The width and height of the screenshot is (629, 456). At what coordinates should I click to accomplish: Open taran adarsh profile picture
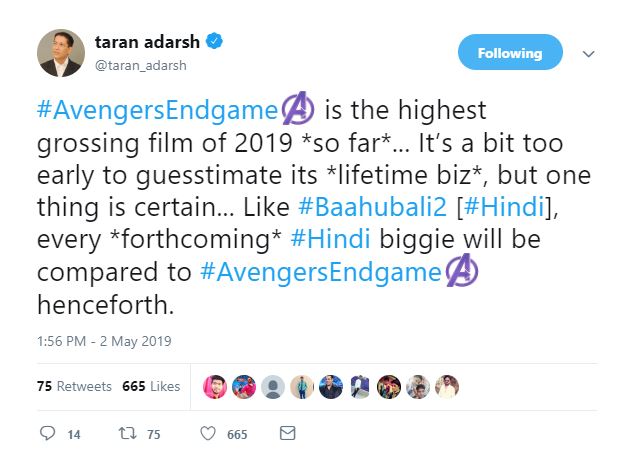pos(61,54)
